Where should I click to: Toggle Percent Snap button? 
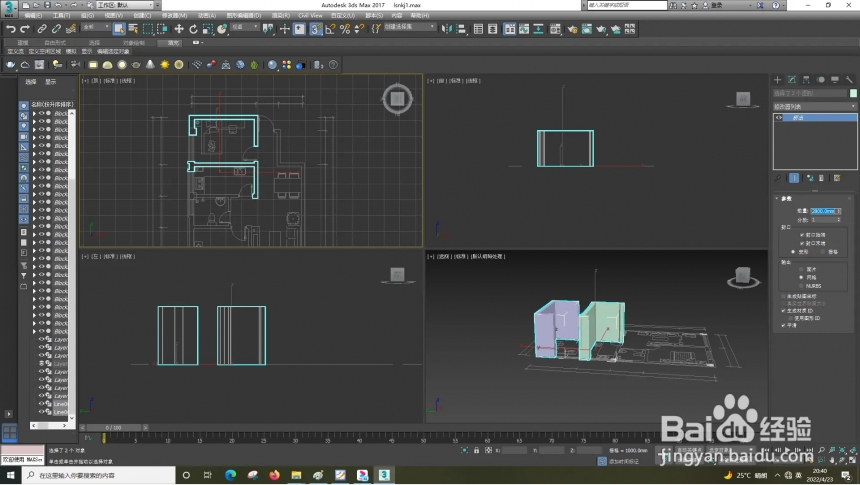click(x=344, y=29)
